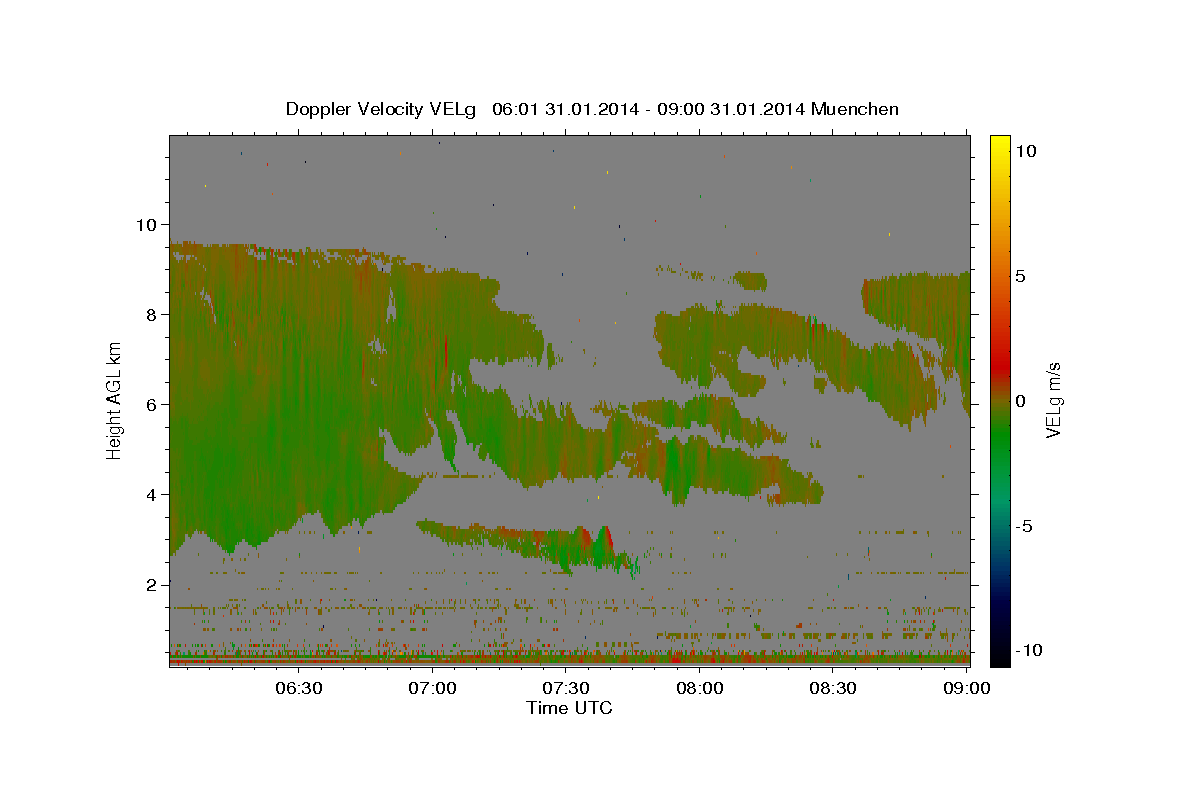Click the location name 'Muenchen' in title
1200x800 pixels.
[856, 109]
